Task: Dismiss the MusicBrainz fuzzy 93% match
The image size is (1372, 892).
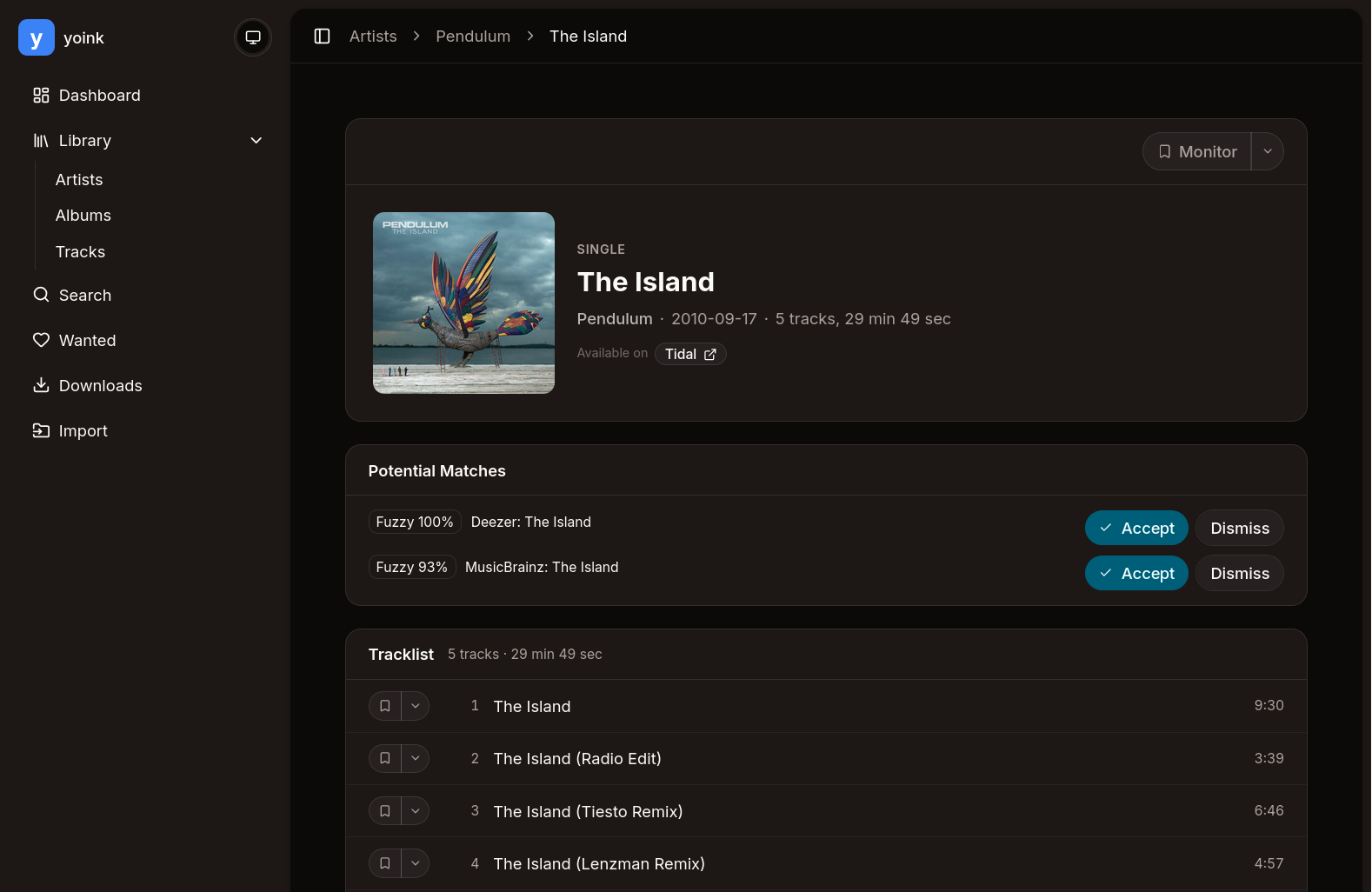Action: [1239, 574]
